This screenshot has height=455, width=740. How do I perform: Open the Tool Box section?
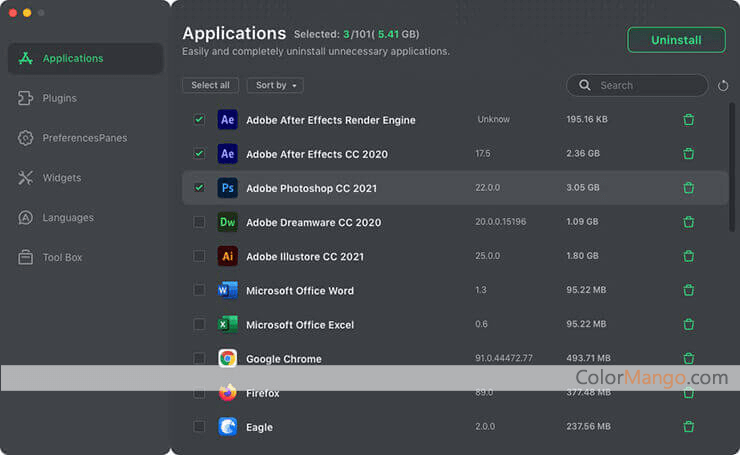pos(62,257)
